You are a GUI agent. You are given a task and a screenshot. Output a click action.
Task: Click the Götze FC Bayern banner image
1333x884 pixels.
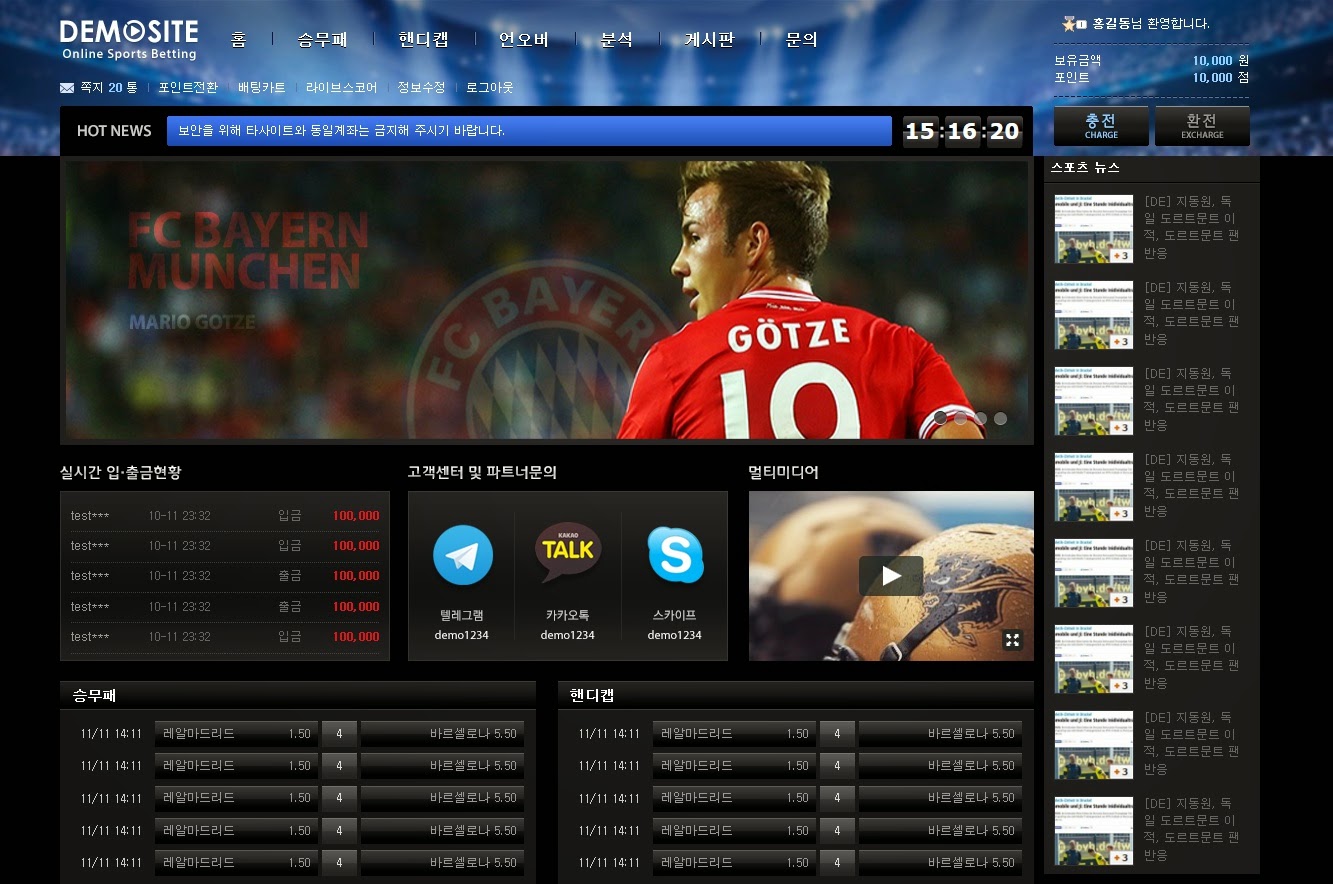pyautogui.click(x=547, y=300)
